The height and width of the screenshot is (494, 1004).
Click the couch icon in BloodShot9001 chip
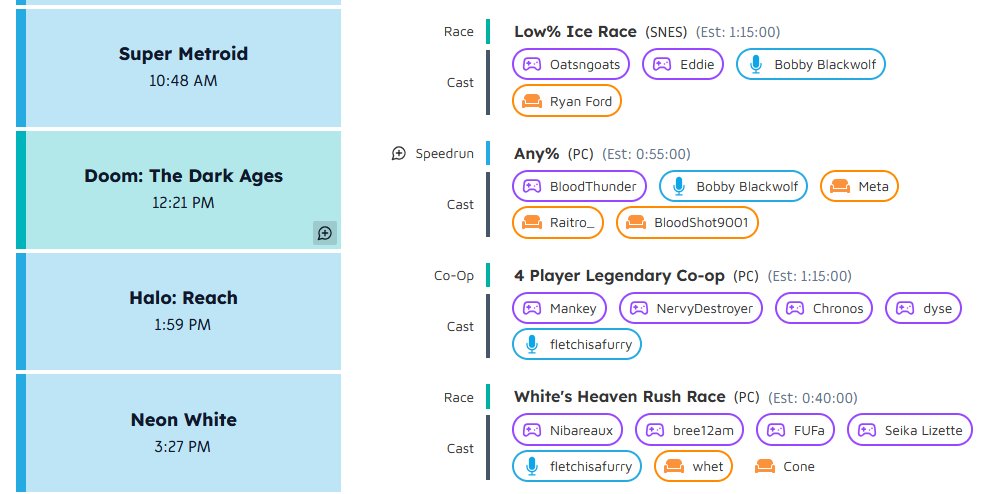click(636, 223)
